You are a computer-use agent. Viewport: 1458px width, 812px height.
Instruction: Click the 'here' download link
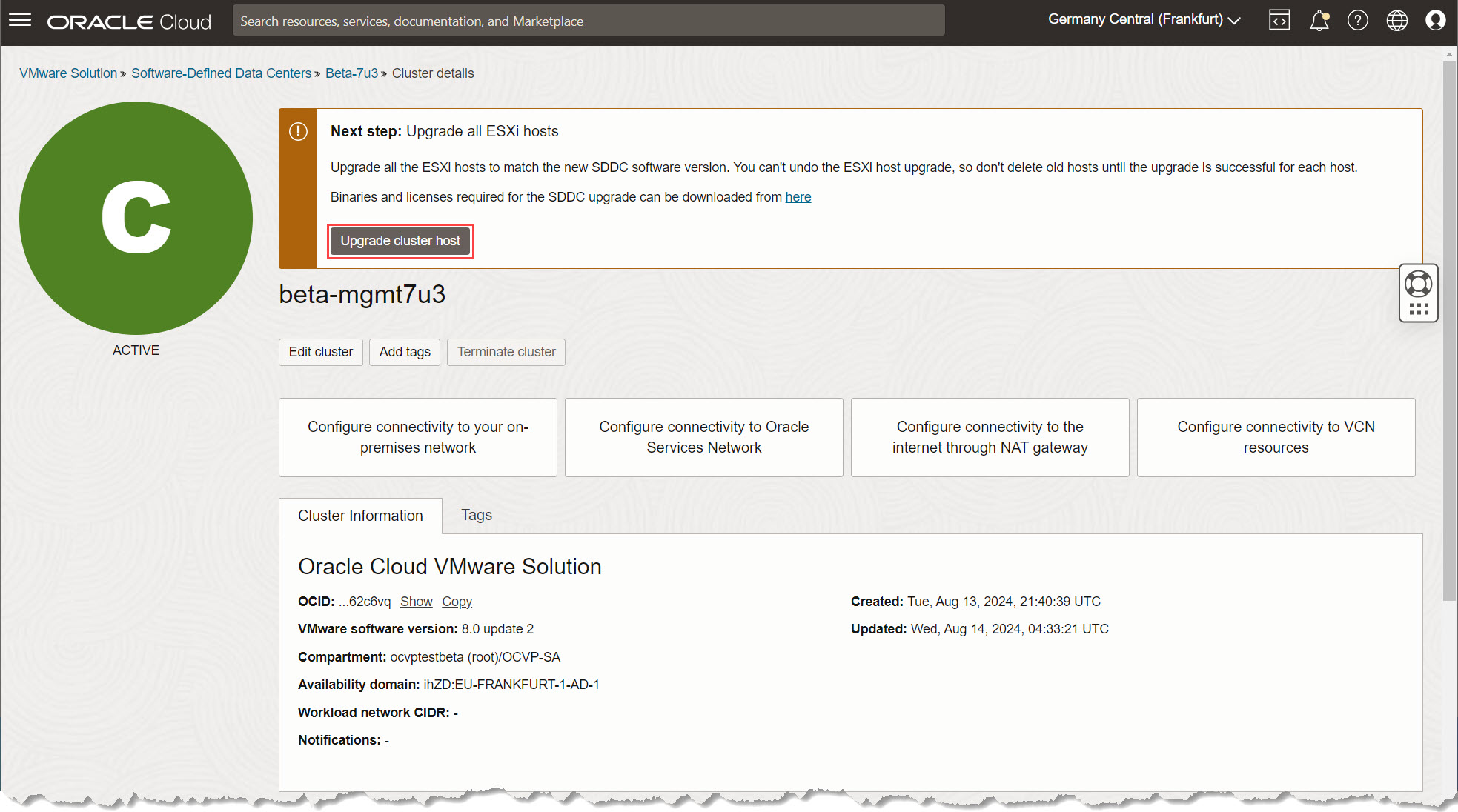tap(798, 197)
